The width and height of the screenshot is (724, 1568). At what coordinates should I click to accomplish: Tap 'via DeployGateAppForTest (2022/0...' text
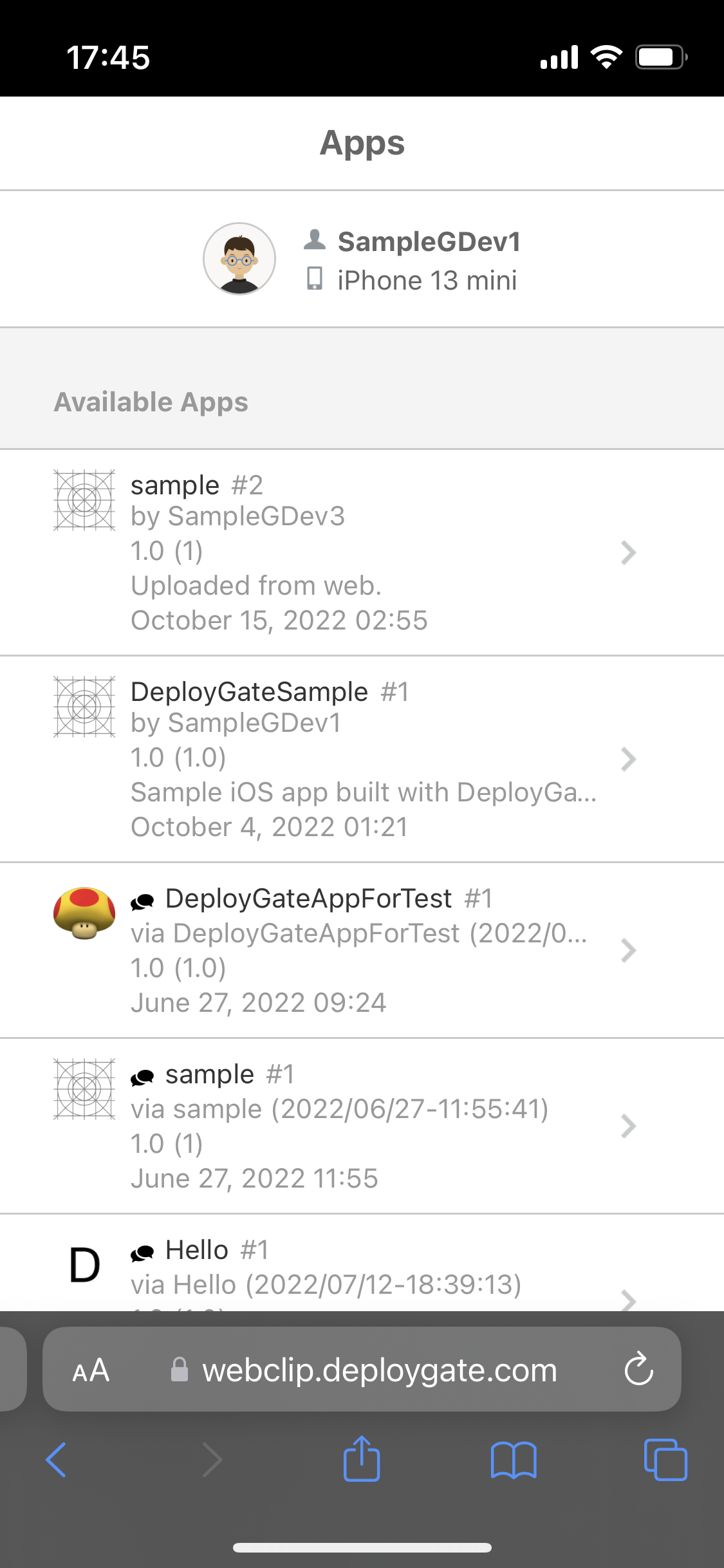tap(359, 933)
